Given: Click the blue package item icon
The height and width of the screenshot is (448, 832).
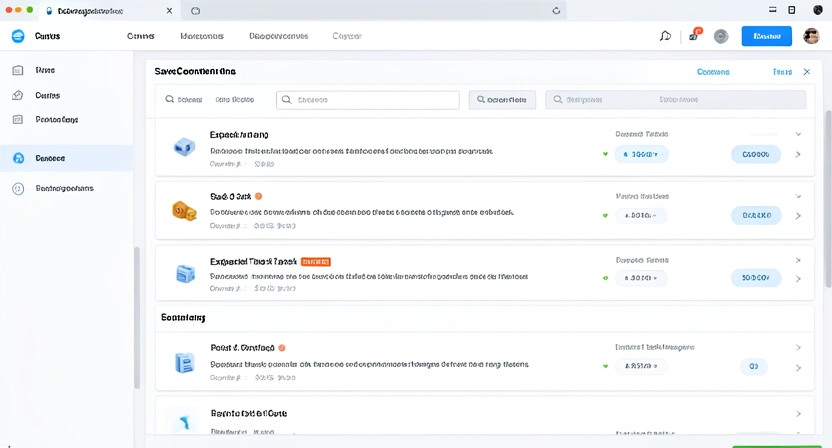Looking at the screenshot, I should (x=185, y=274).
